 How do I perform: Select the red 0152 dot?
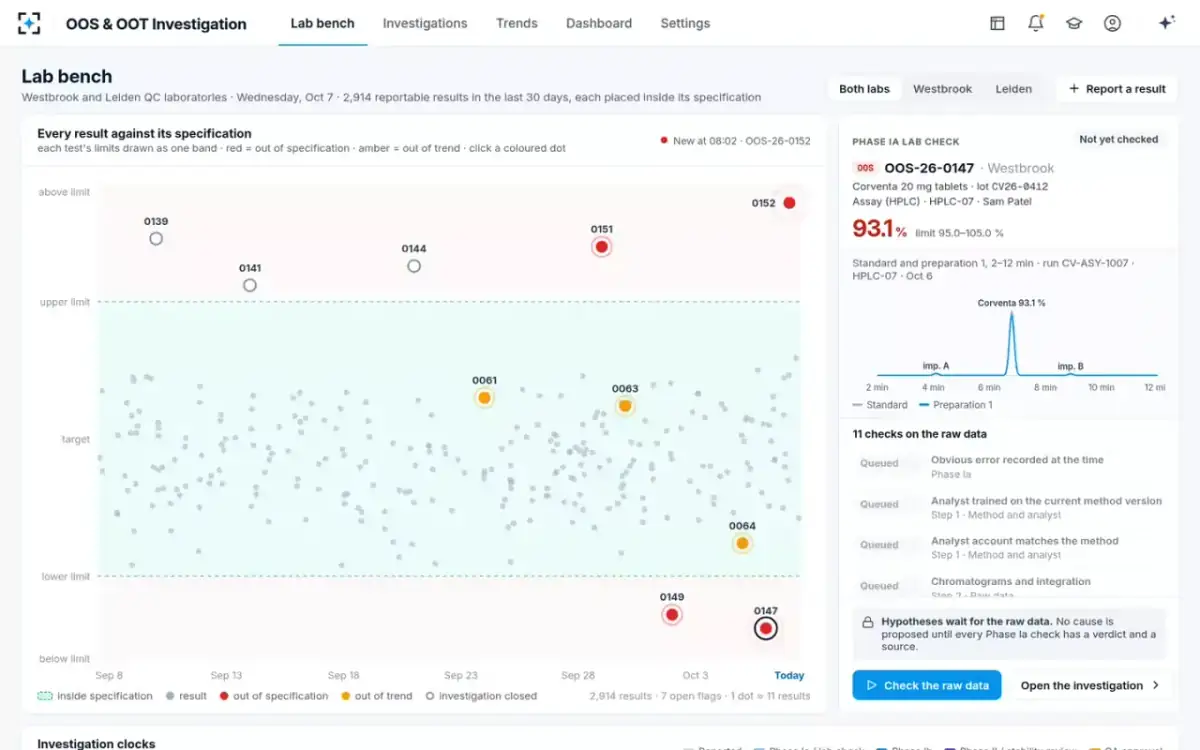pyautogui.click(x=789, y=203)
